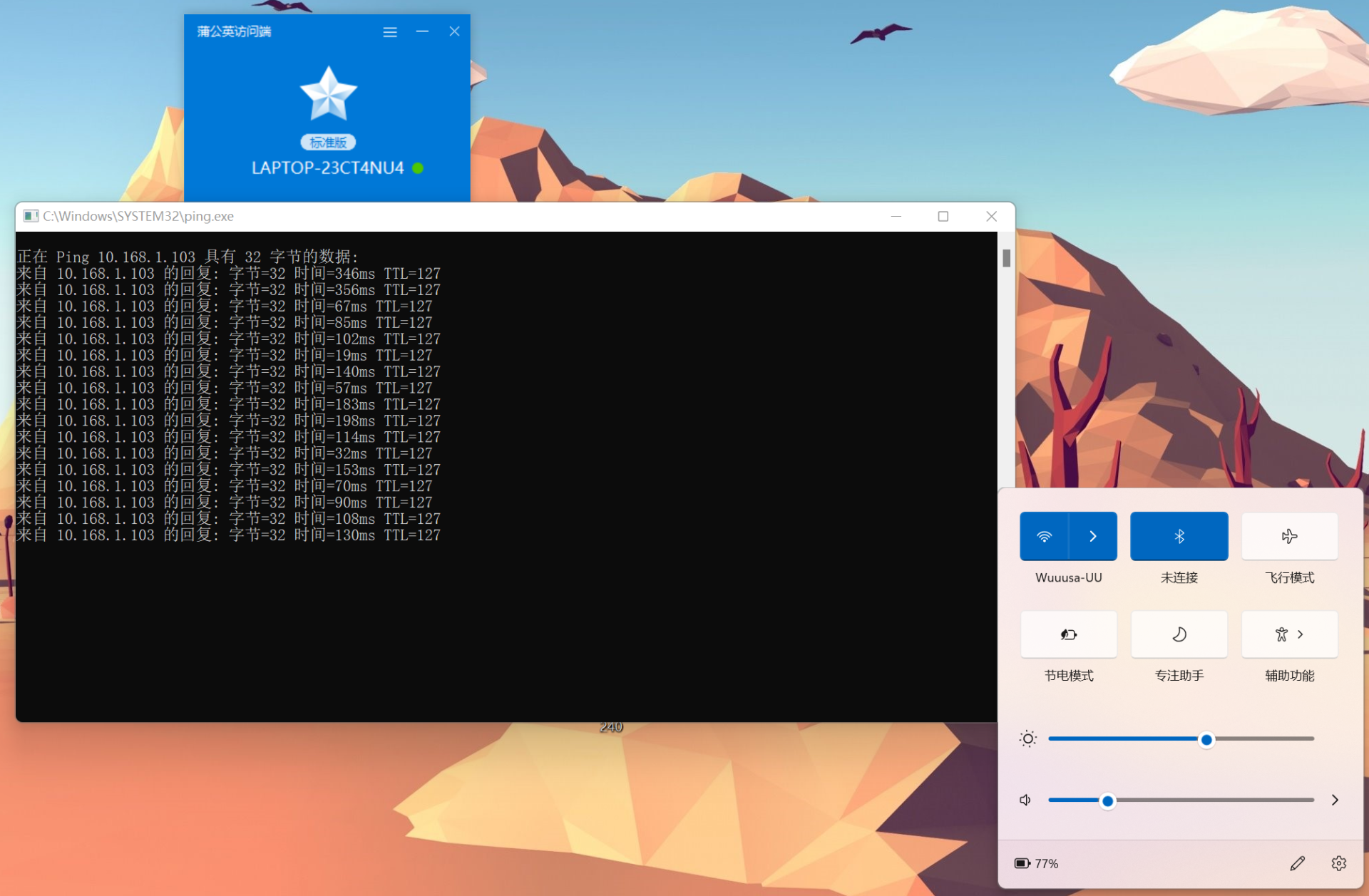Toggle the Bluetooth tile
The width and height of the screenshot is (1369, 896).
[x=1179, y=536]
